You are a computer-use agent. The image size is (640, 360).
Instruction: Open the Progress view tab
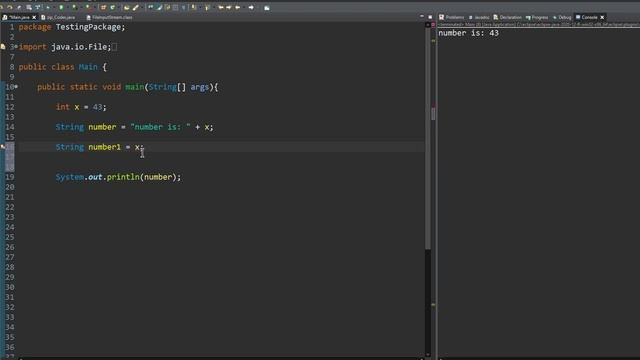pos(537,17)
